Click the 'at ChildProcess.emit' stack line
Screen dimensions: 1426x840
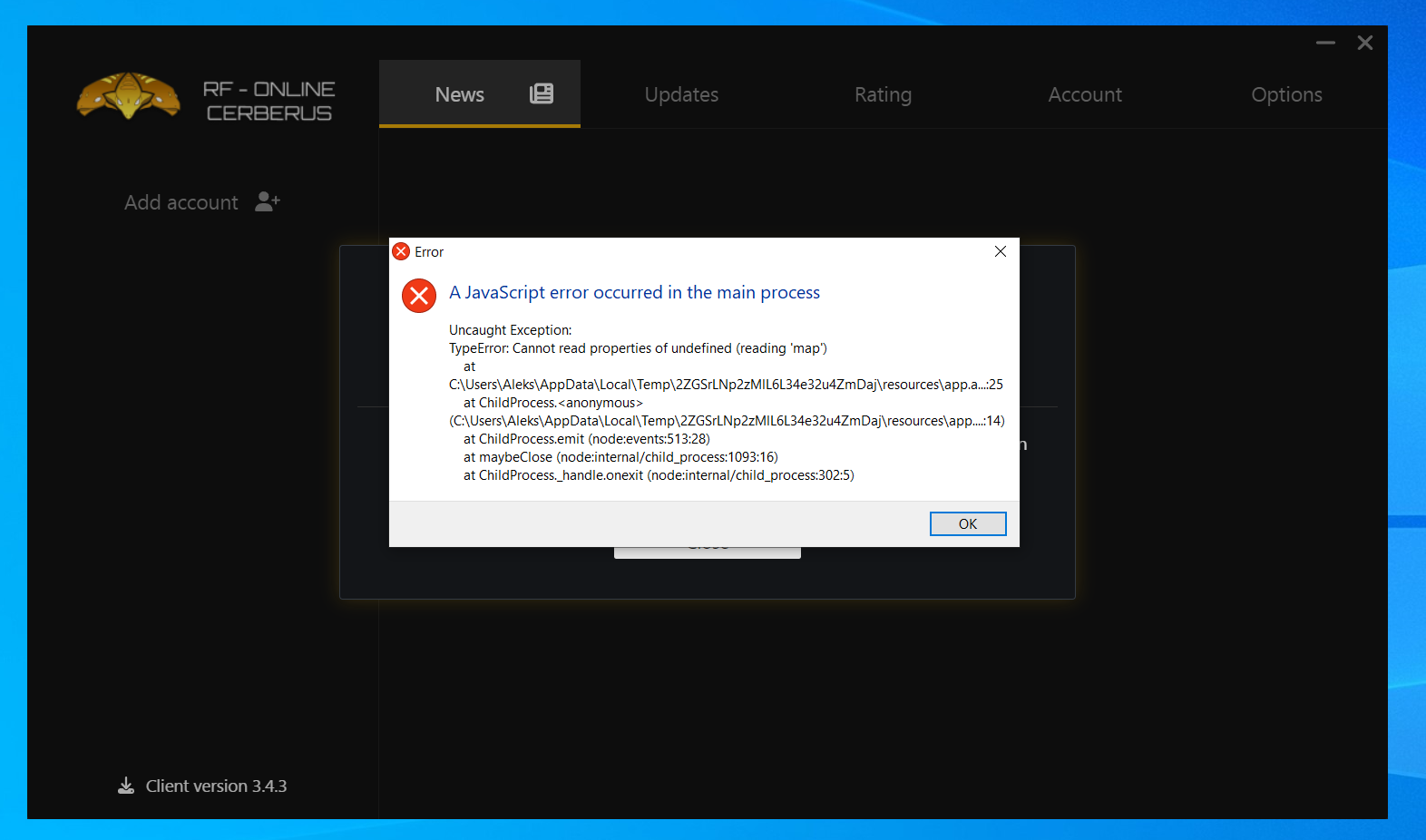tap(587, 439)
